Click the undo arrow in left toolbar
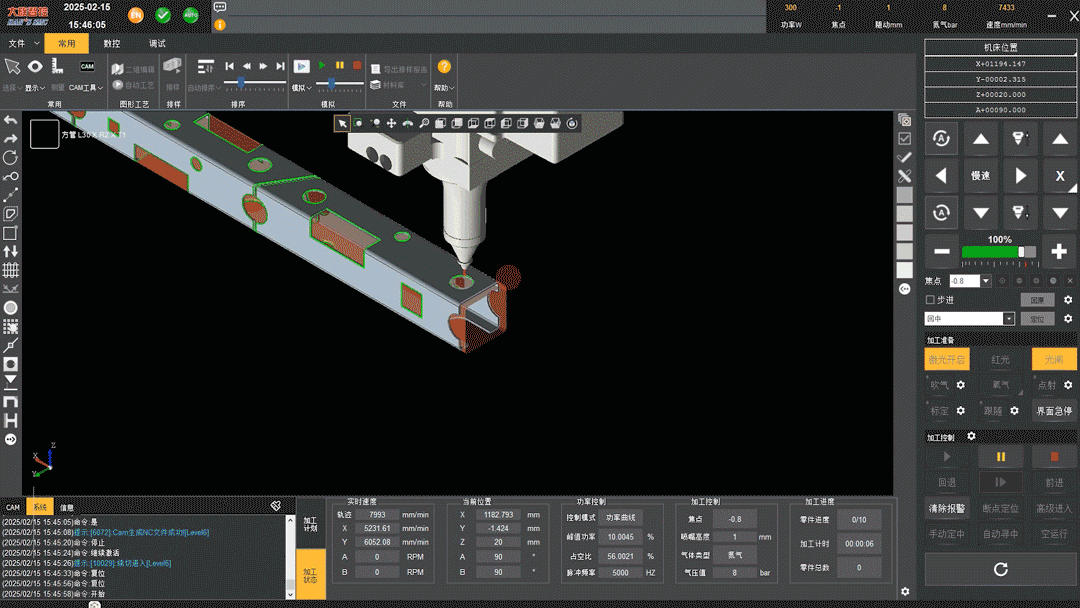 click(11, 121)
